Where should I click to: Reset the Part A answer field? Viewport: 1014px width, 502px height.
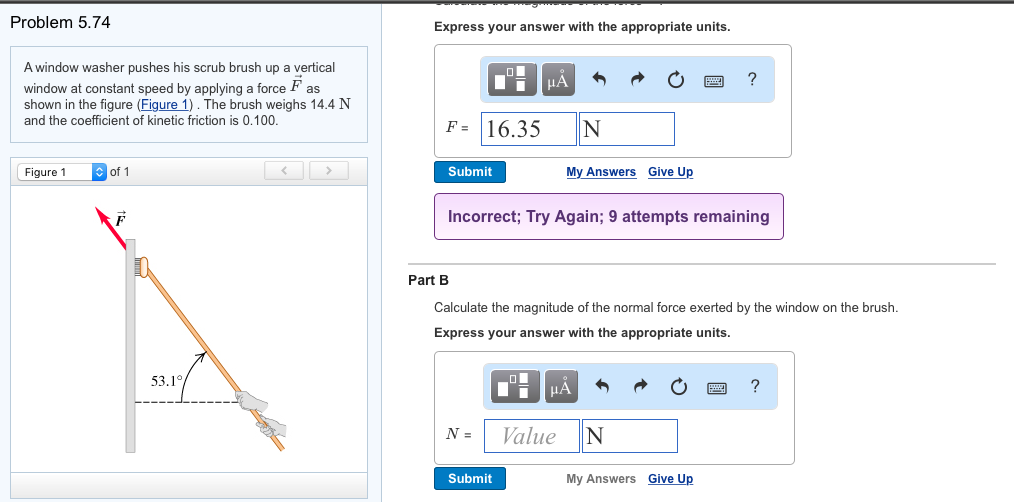(x=676, y=80)
